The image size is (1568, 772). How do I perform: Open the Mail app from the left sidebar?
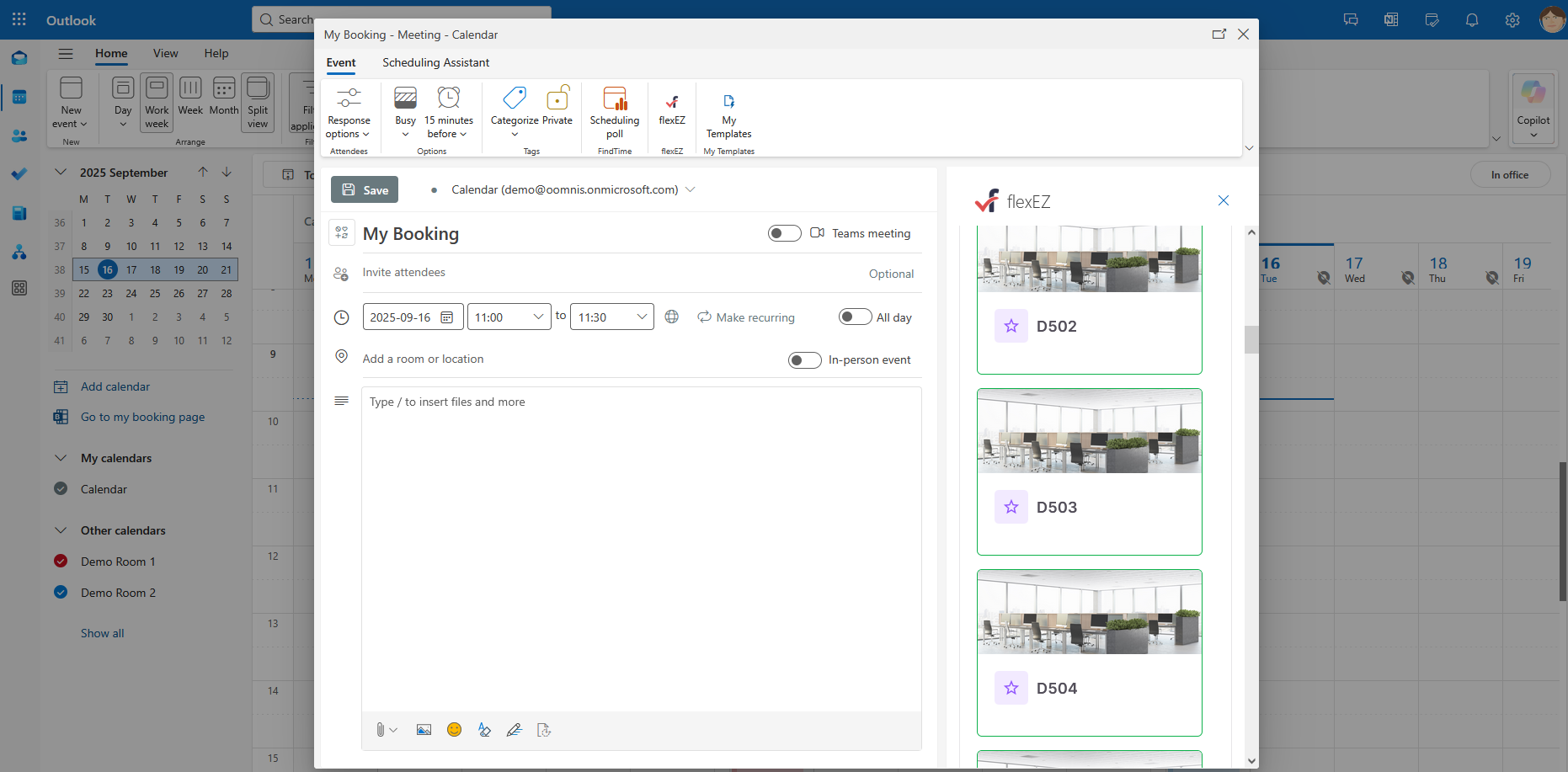pyautogui.click(x=19, y=57)
